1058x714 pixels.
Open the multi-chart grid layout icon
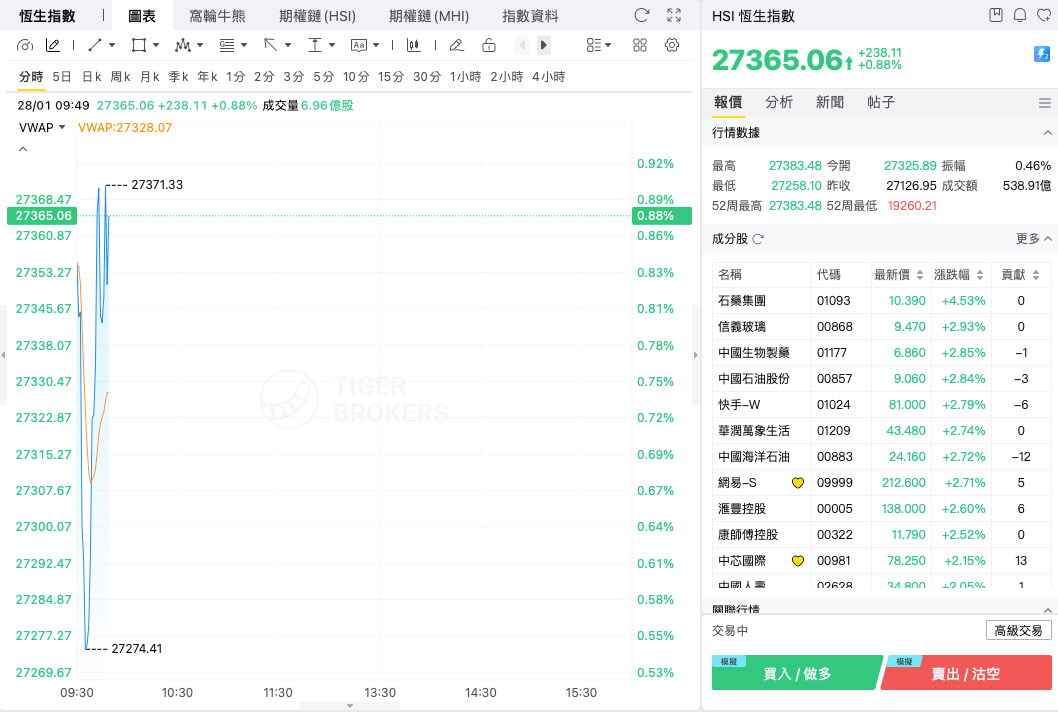(x=640, y=45)
